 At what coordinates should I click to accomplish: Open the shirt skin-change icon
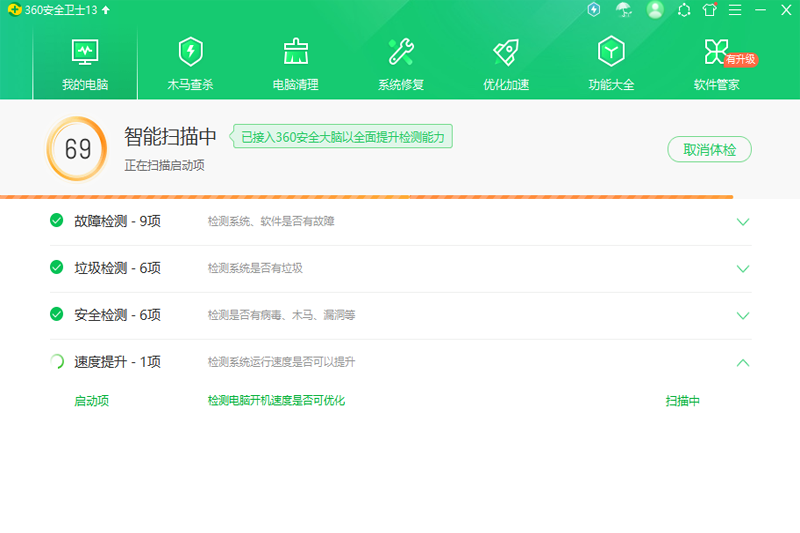click(710, 10)
